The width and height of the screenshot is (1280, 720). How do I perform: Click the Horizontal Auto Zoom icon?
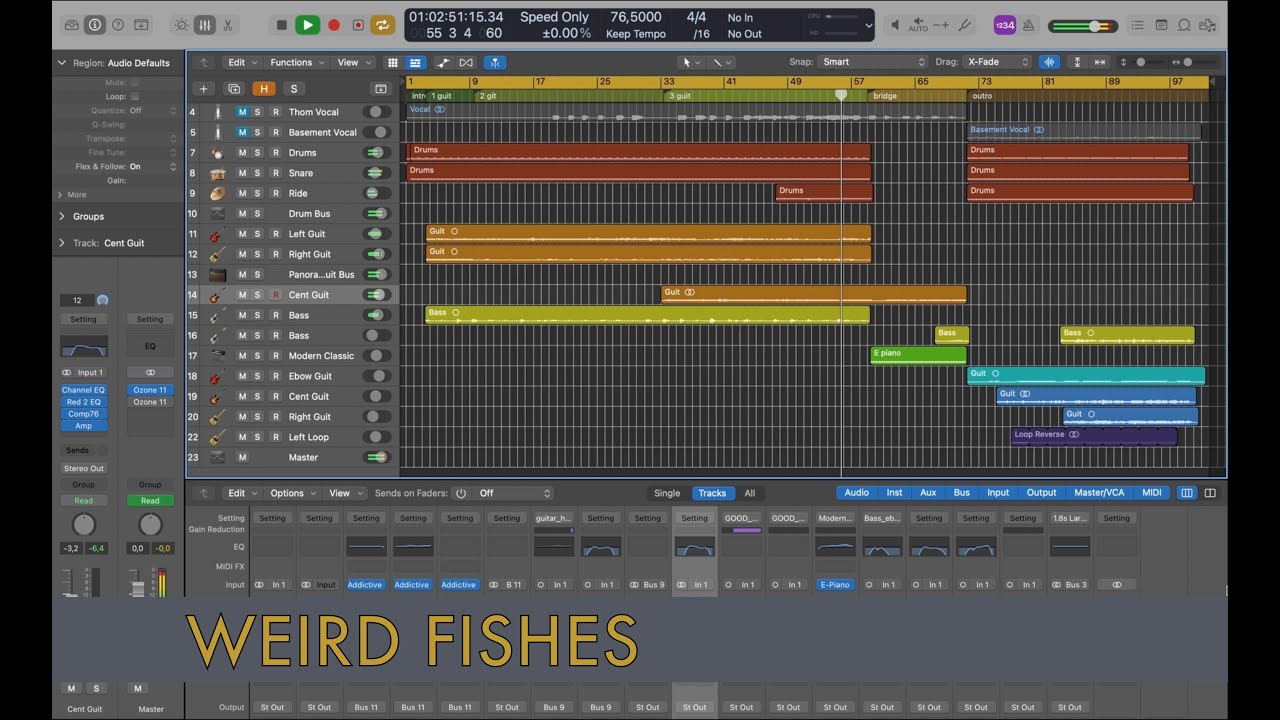coord(1100,62)
